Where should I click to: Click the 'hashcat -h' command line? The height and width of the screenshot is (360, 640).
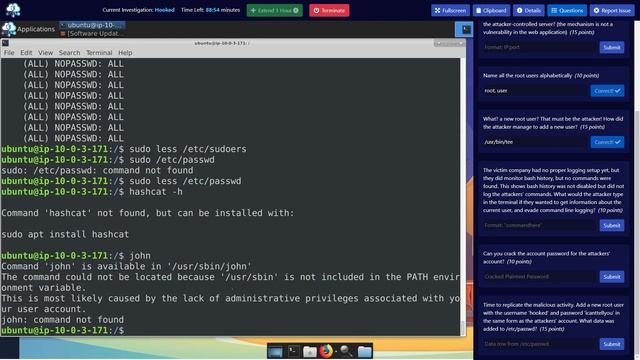(x=92, y=192)
